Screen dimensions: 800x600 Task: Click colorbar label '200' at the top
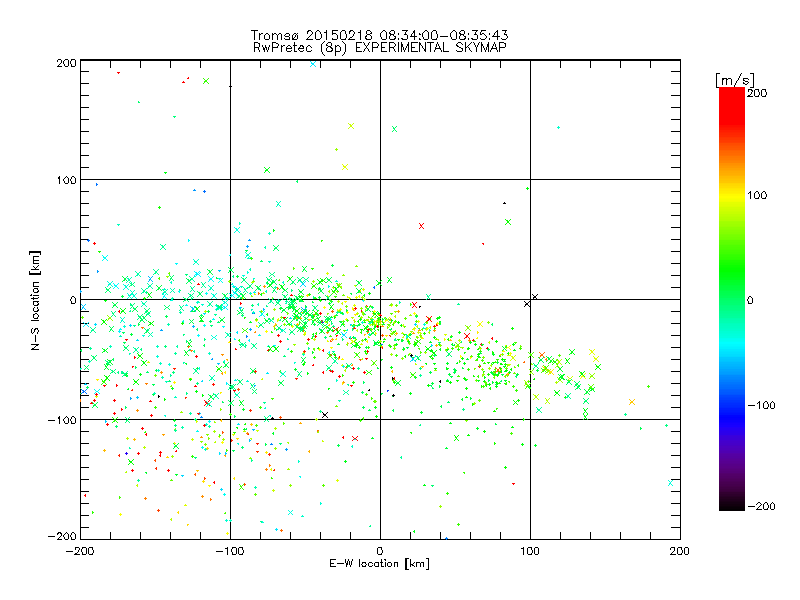tap(757, 93)
